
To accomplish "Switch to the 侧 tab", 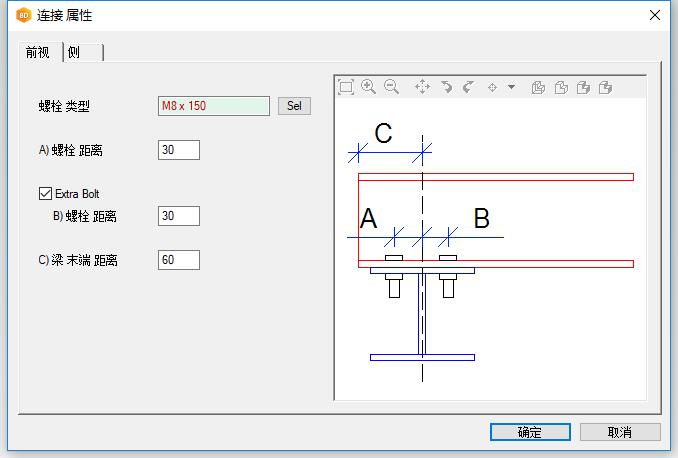I will point(83,52).
